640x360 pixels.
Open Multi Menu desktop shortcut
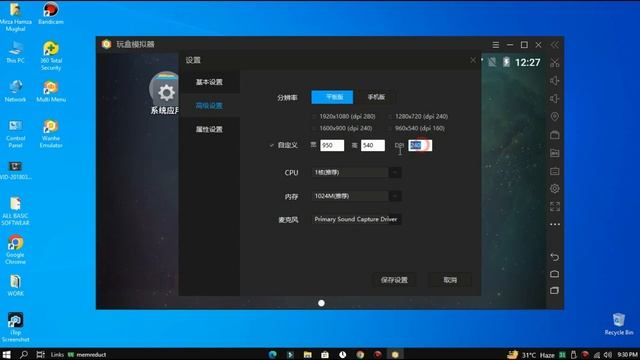(51, 91)
